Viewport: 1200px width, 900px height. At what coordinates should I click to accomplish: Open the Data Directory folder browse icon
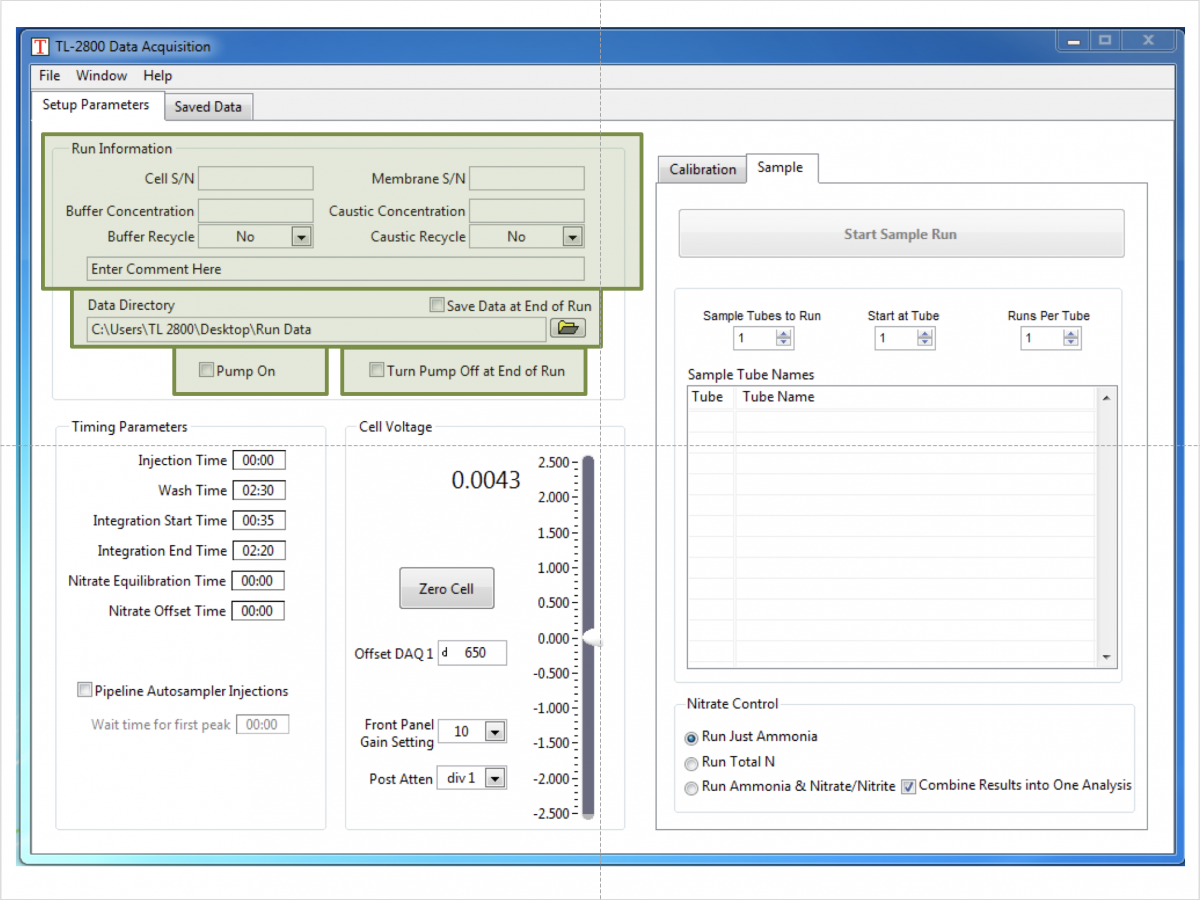click(568, 328)
